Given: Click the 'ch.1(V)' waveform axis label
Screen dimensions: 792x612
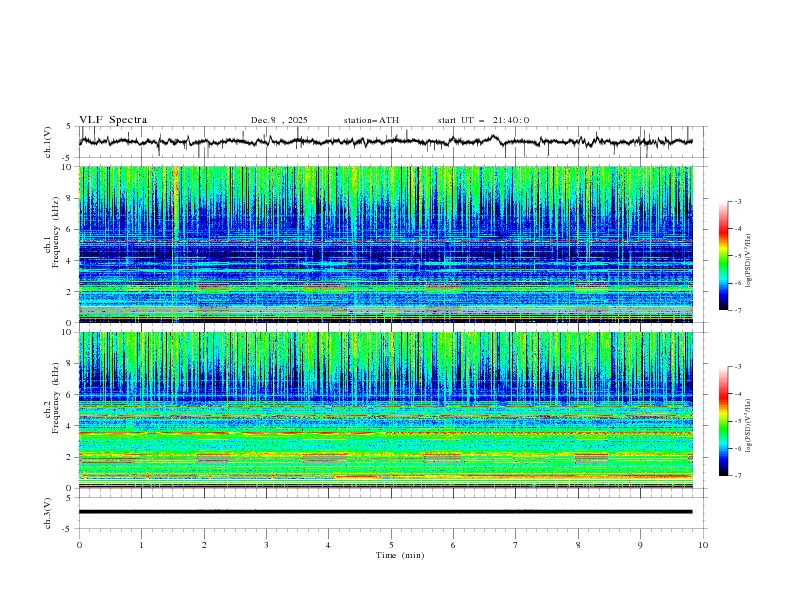Looking at the screenshot, I should coord(48,142).
